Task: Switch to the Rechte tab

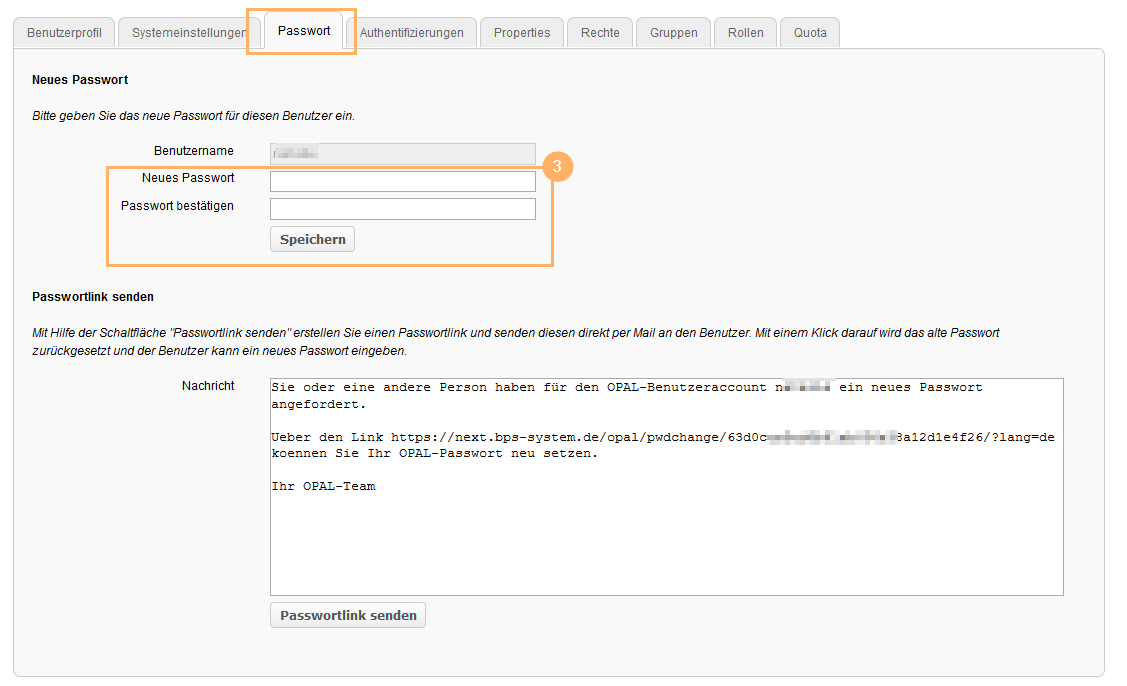Action: point(600,32)
